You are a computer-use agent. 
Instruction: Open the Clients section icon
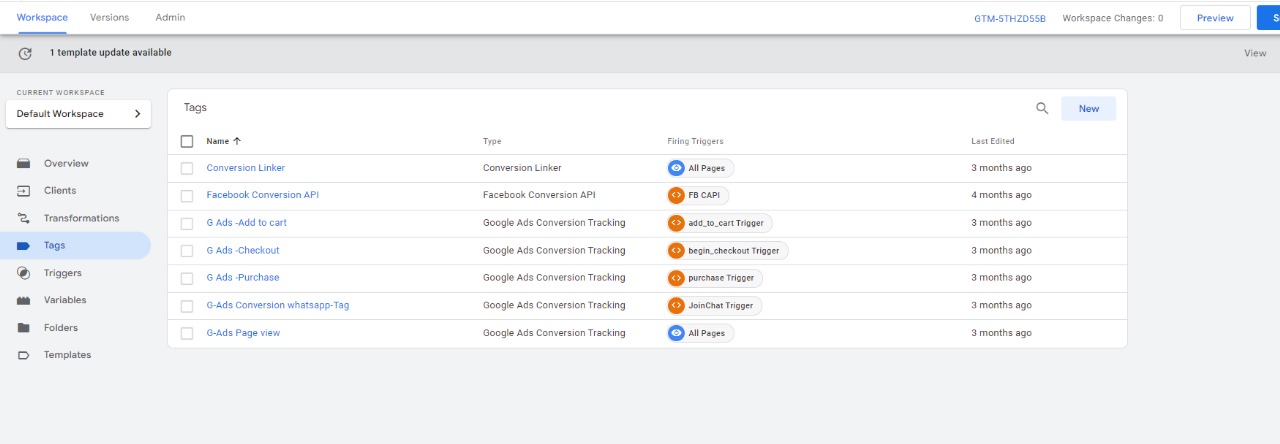click(24, 191)
